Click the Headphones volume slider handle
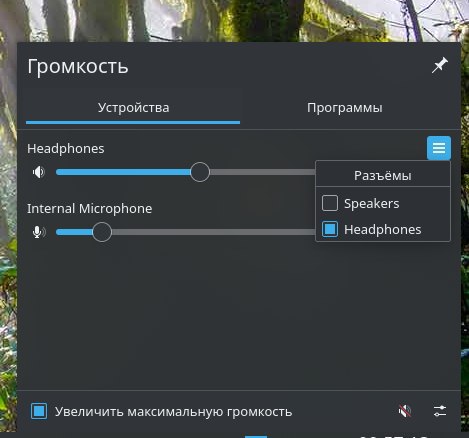This screenshot has height=438, width=469. point(200,172)
